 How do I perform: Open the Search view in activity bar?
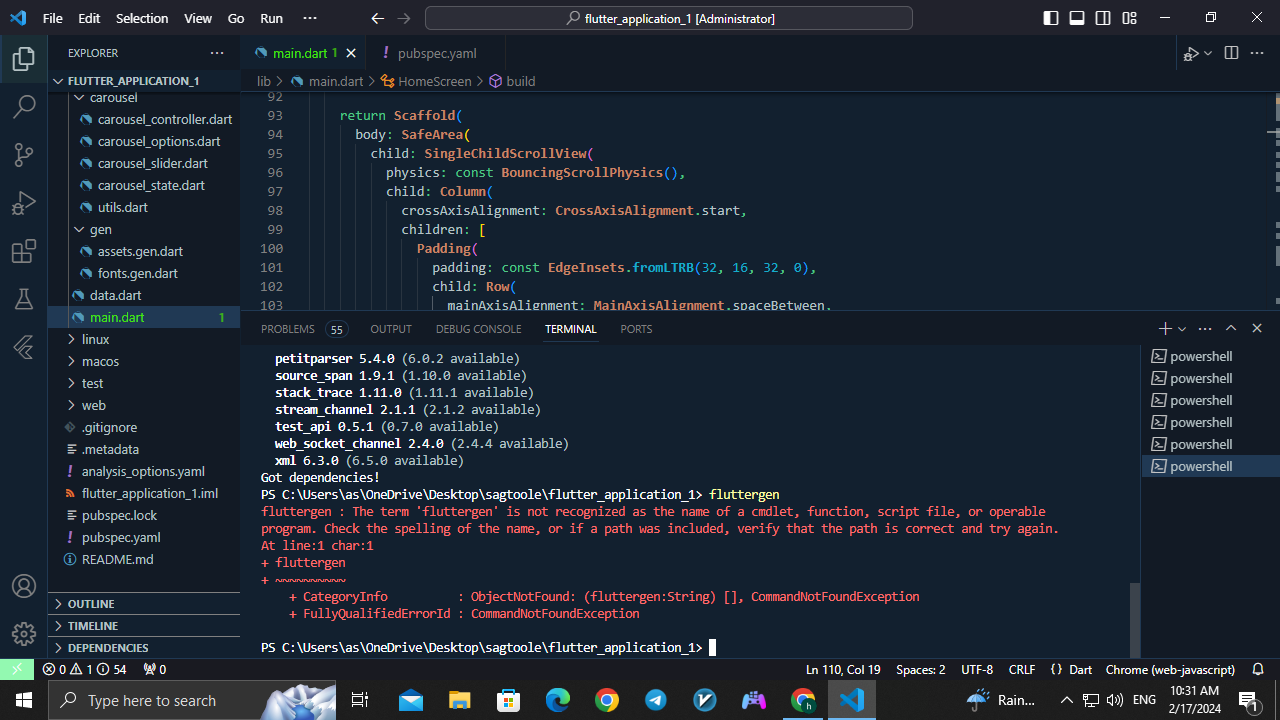pos(24,107)
